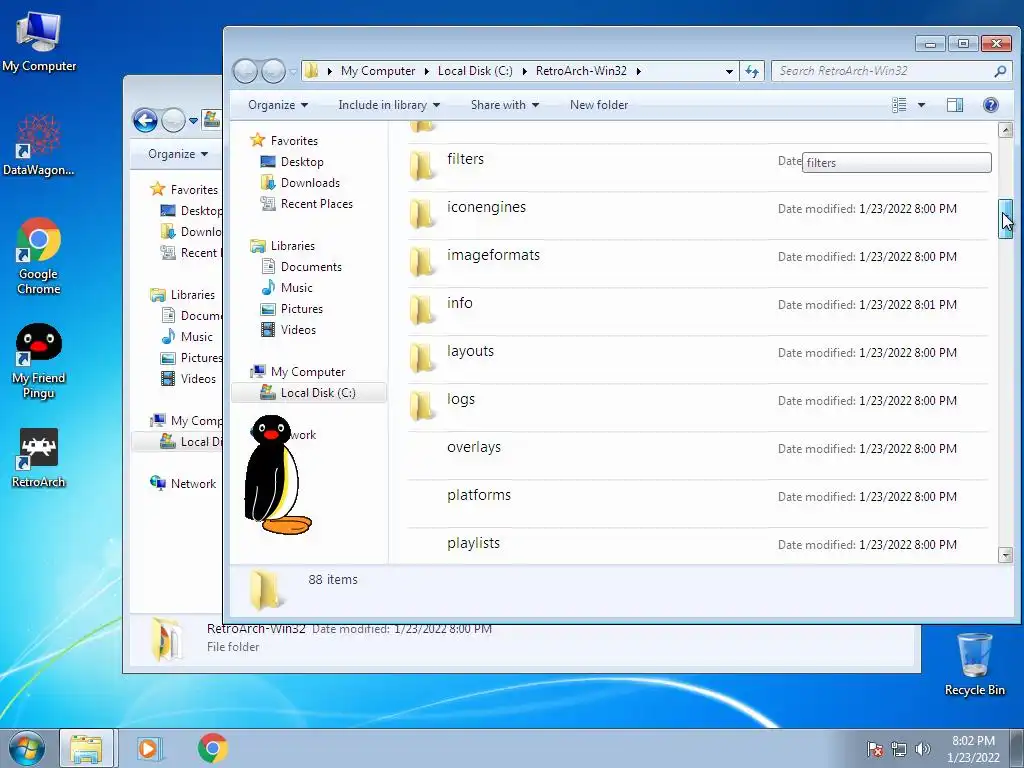1024x768 pixels.
Task: Create a New folder
Action: click(x=599, y=105)
